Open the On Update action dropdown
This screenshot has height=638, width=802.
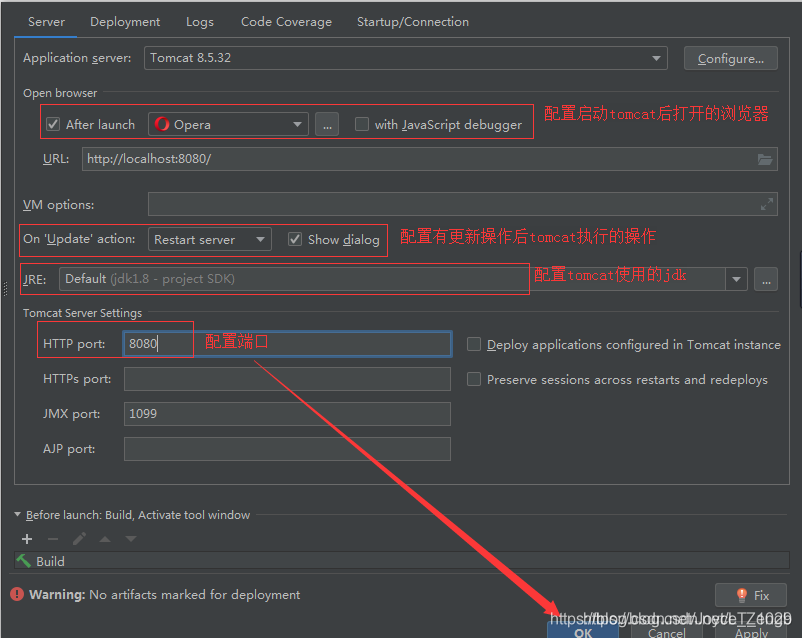click(262, 239)
